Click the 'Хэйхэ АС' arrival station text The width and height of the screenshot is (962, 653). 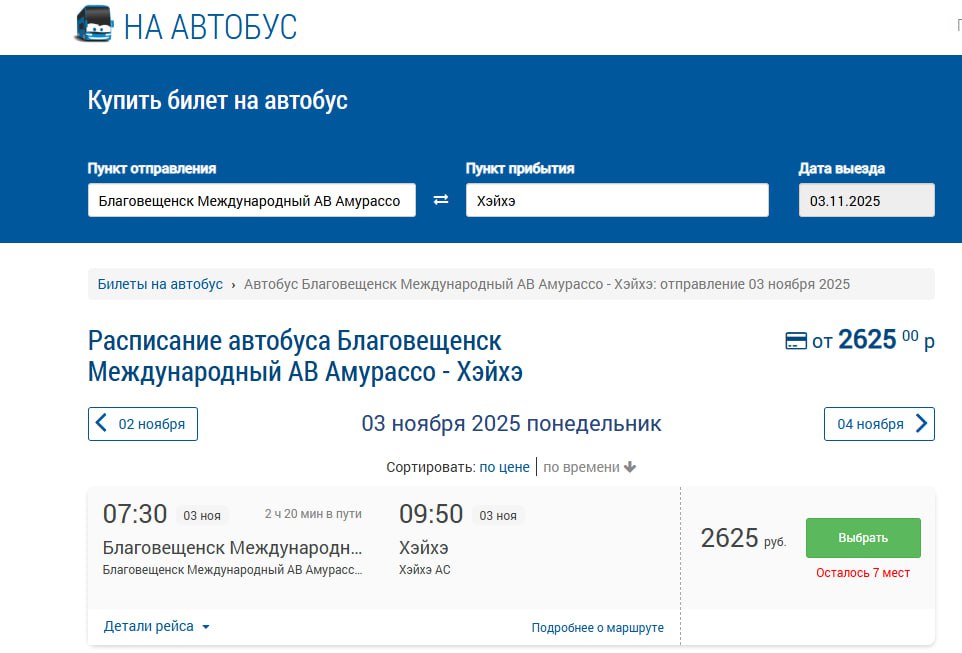pos(425,570)
